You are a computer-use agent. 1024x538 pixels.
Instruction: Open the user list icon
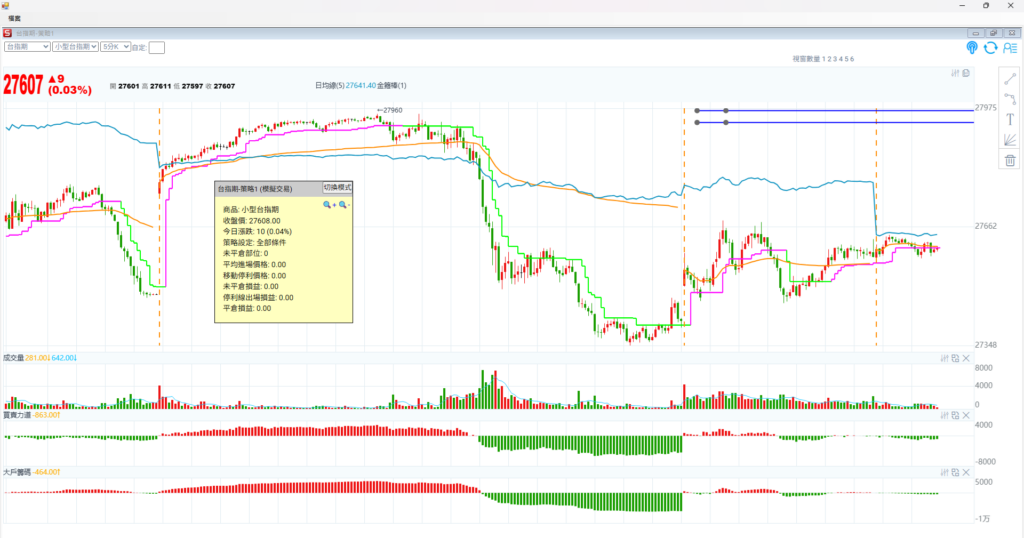(x=1010, y=47)
